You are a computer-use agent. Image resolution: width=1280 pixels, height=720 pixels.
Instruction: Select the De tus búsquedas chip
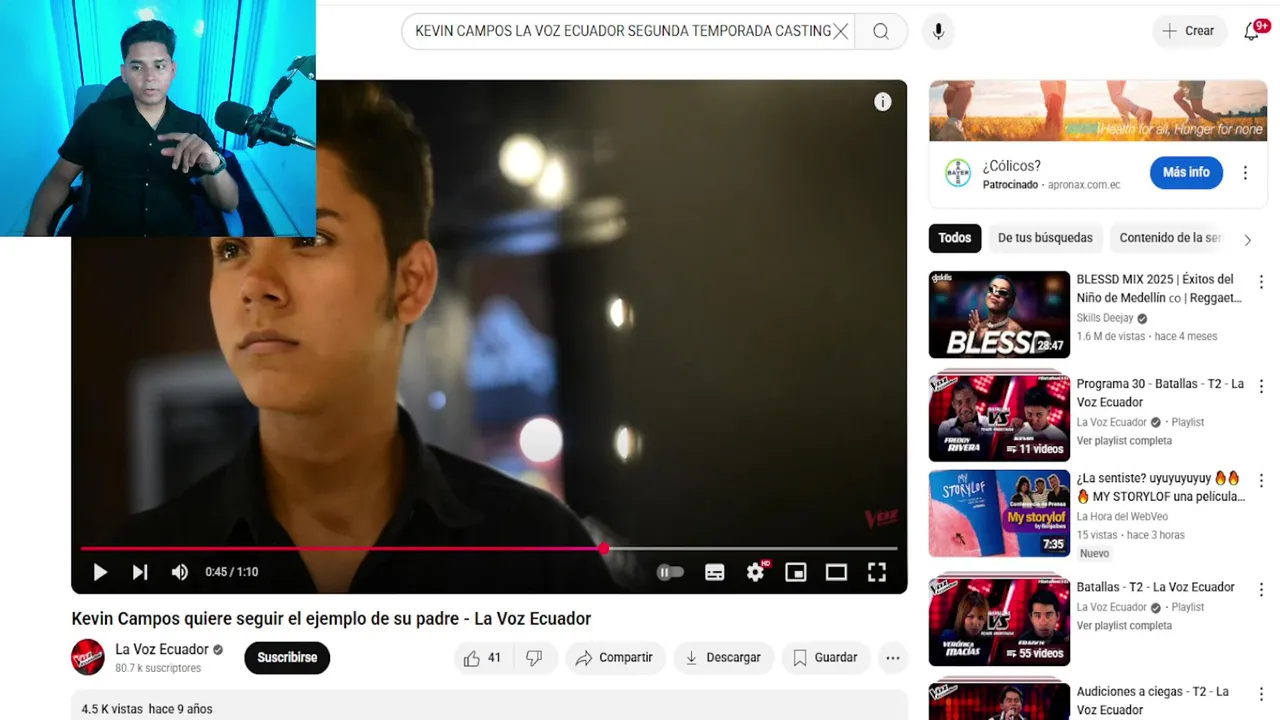(1045, 238)
